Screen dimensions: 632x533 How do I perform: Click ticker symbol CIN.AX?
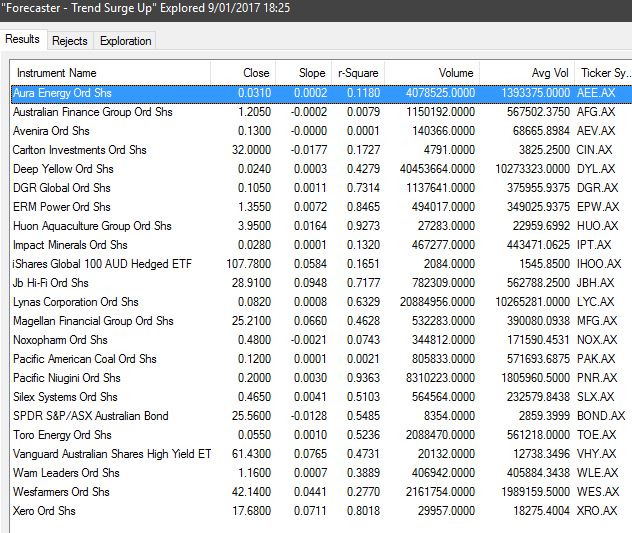[594, 150]
